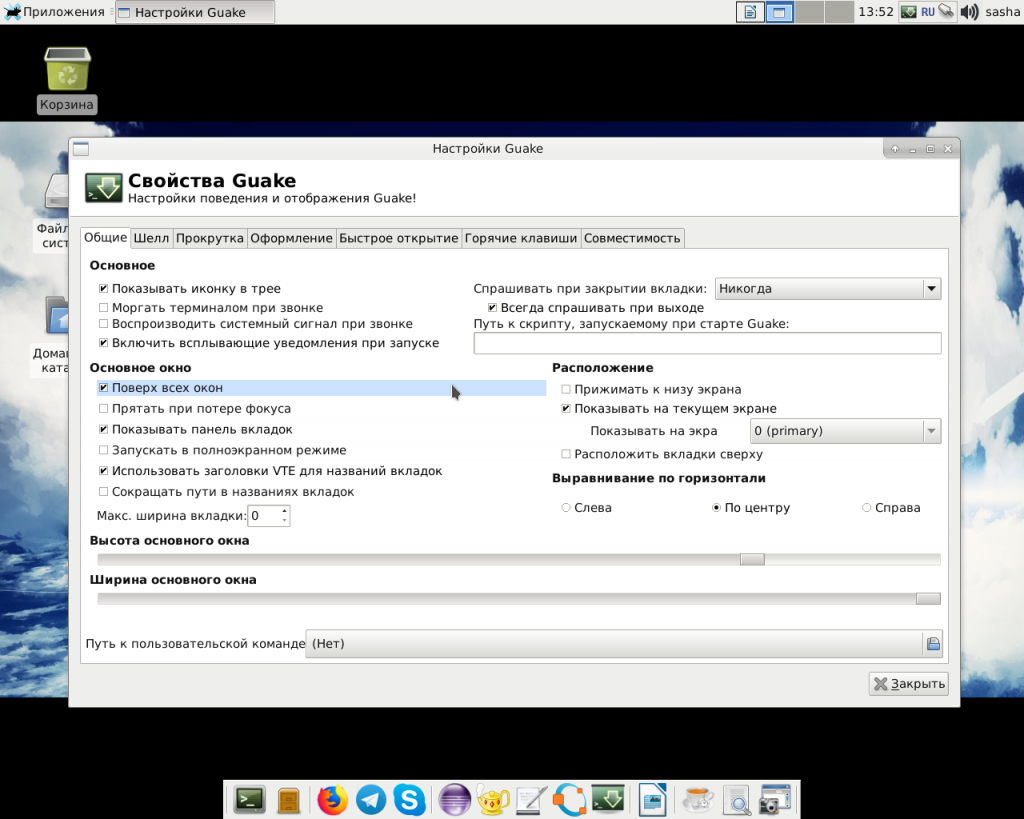The image size is (1024, 819).
Task: Switch to the "Горячие клавиши" tab
Action: pos(521,238)
